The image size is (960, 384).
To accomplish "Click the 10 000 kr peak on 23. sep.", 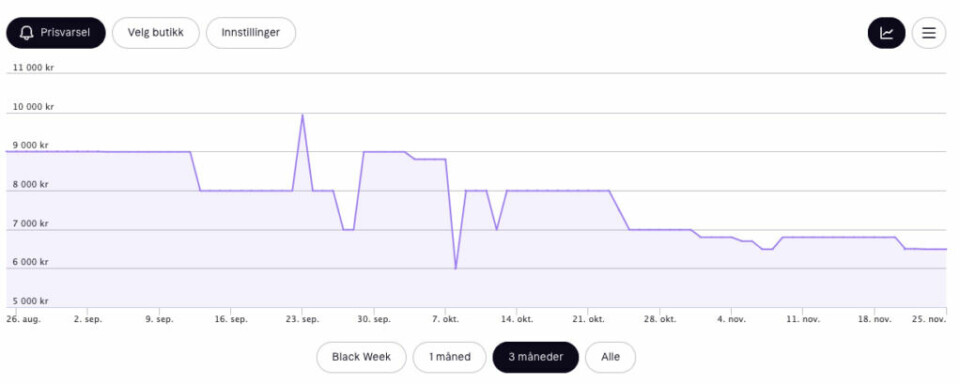I will [302, 115].
